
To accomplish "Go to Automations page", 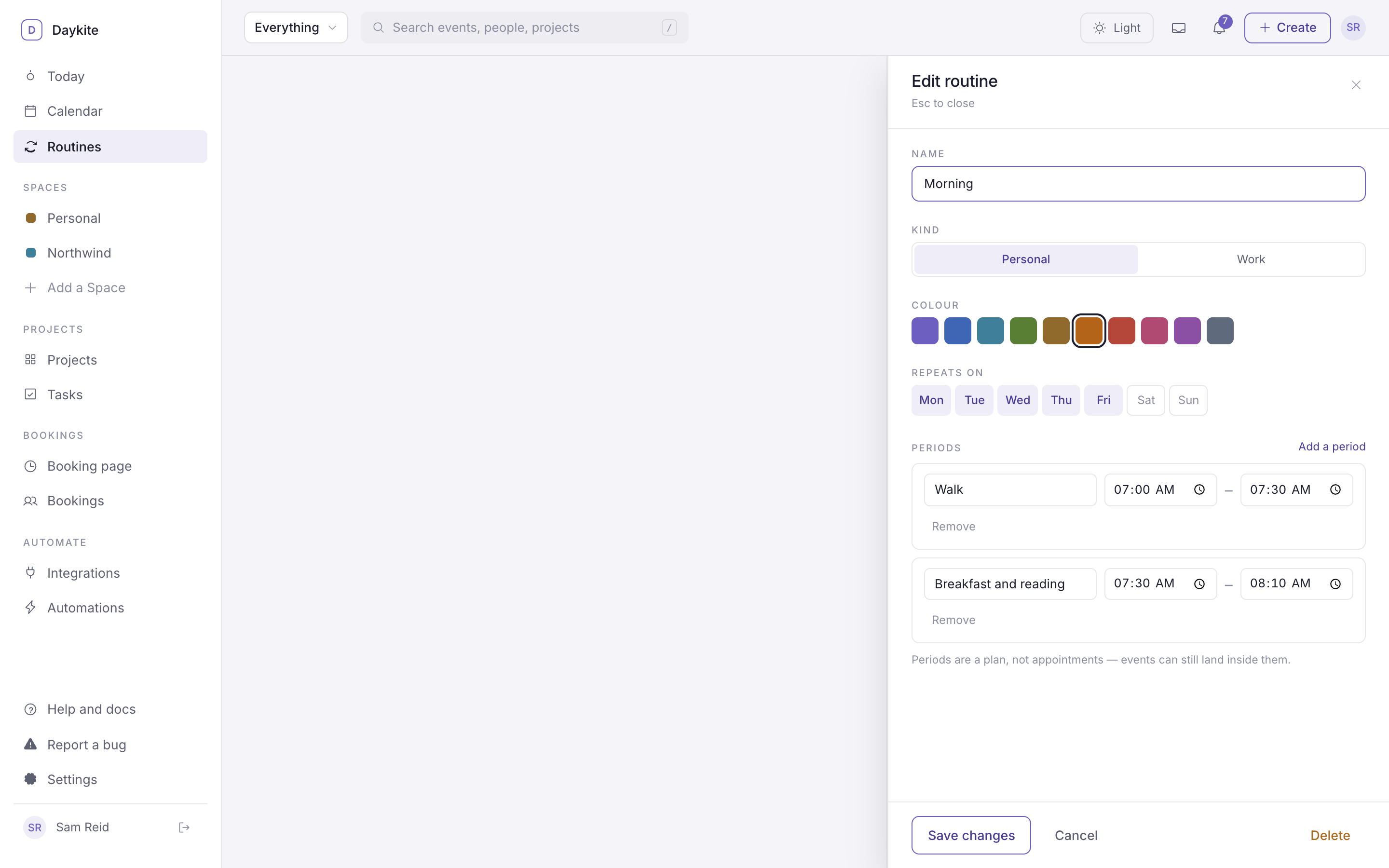I will click(110, 608).
